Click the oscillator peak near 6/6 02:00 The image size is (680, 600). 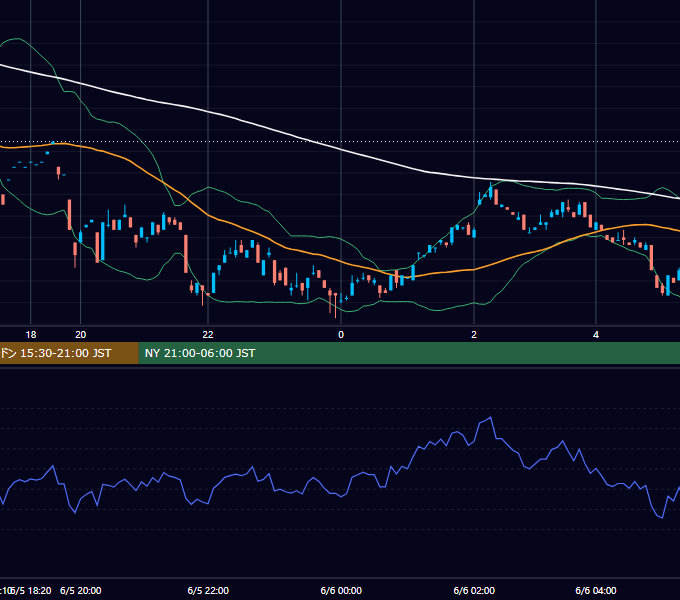pyautogui.click(x=490, y=417)
